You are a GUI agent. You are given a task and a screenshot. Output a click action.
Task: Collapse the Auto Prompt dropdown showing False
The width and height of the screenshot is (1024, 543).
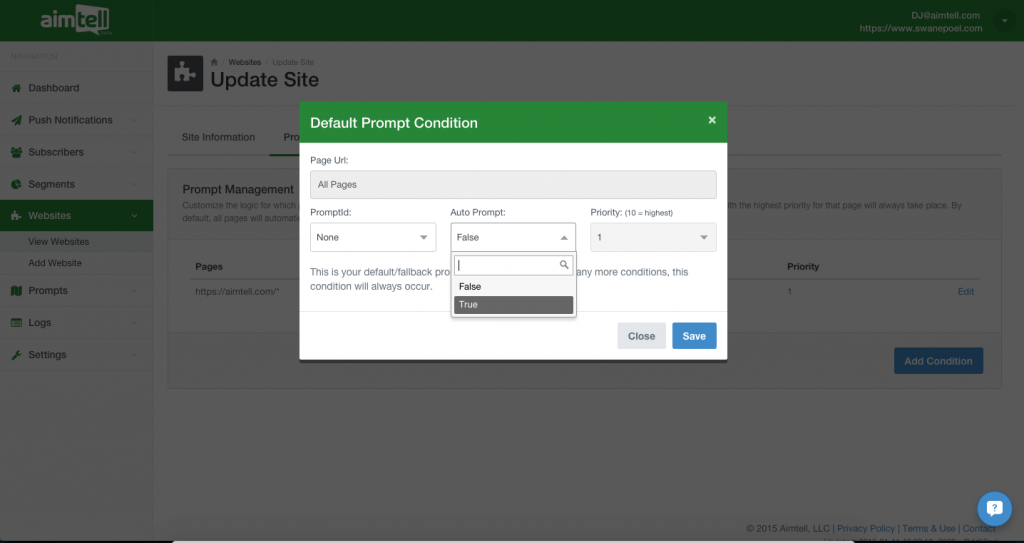(513, 237)
